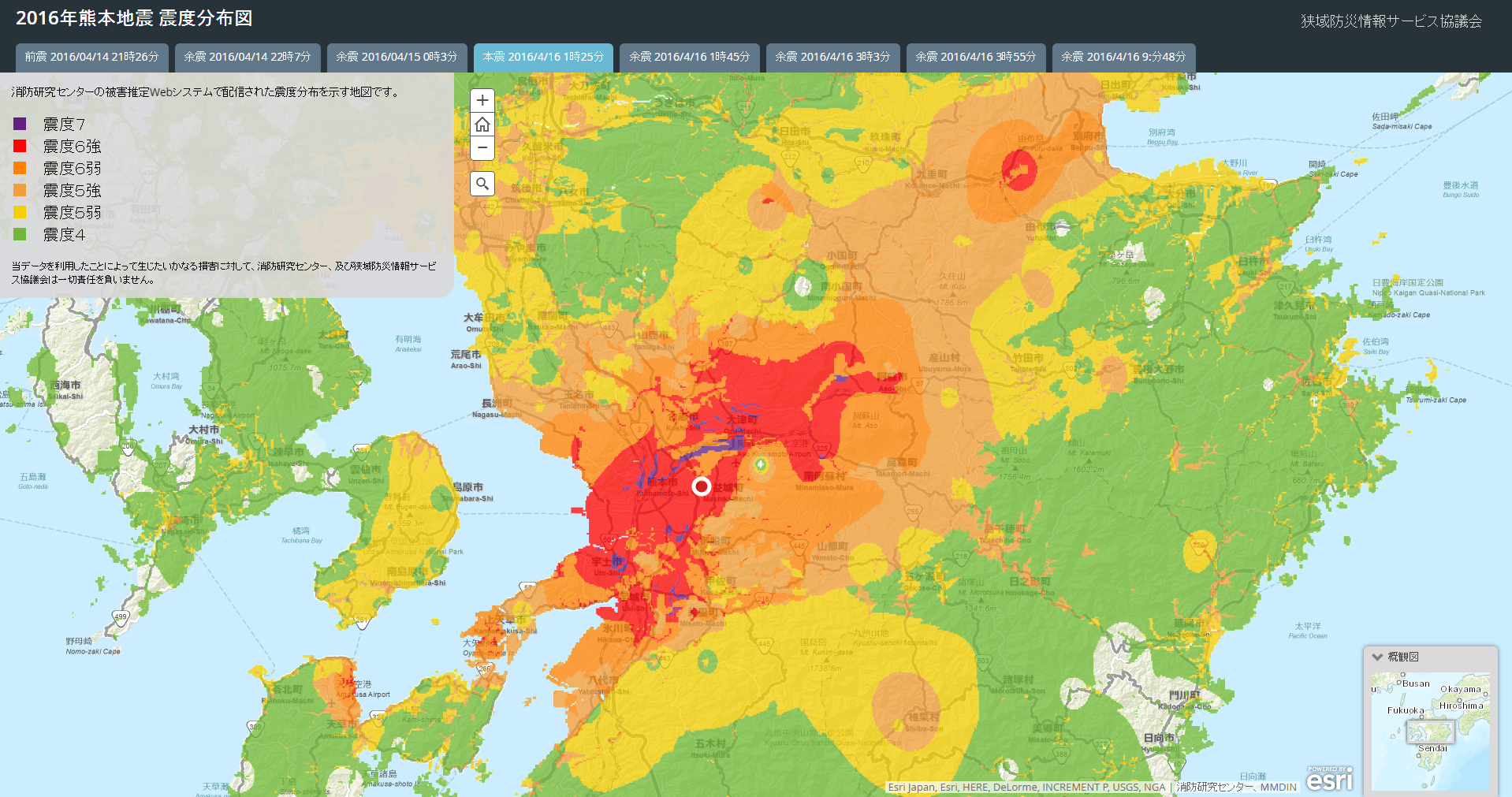Click the Esri Japan attribution text
The image size is (1512, 797).
(1026, 787)
